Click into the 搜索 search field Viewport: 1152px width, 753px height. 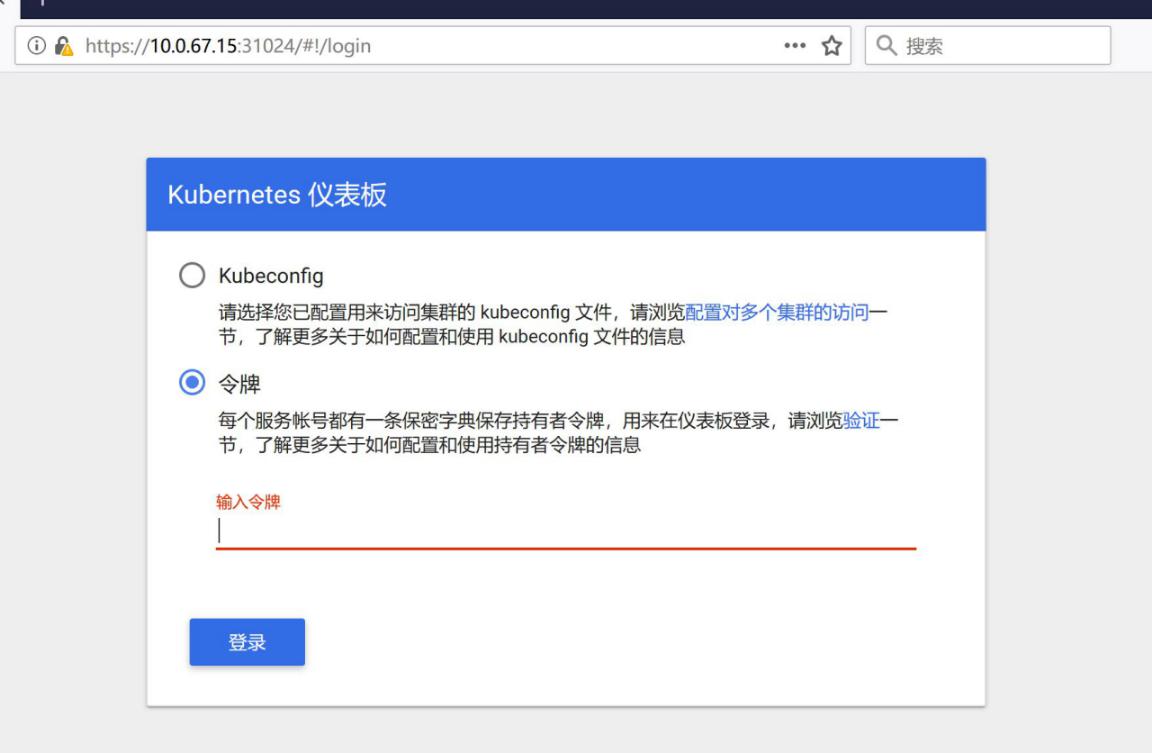click(x=1000, y=46)
